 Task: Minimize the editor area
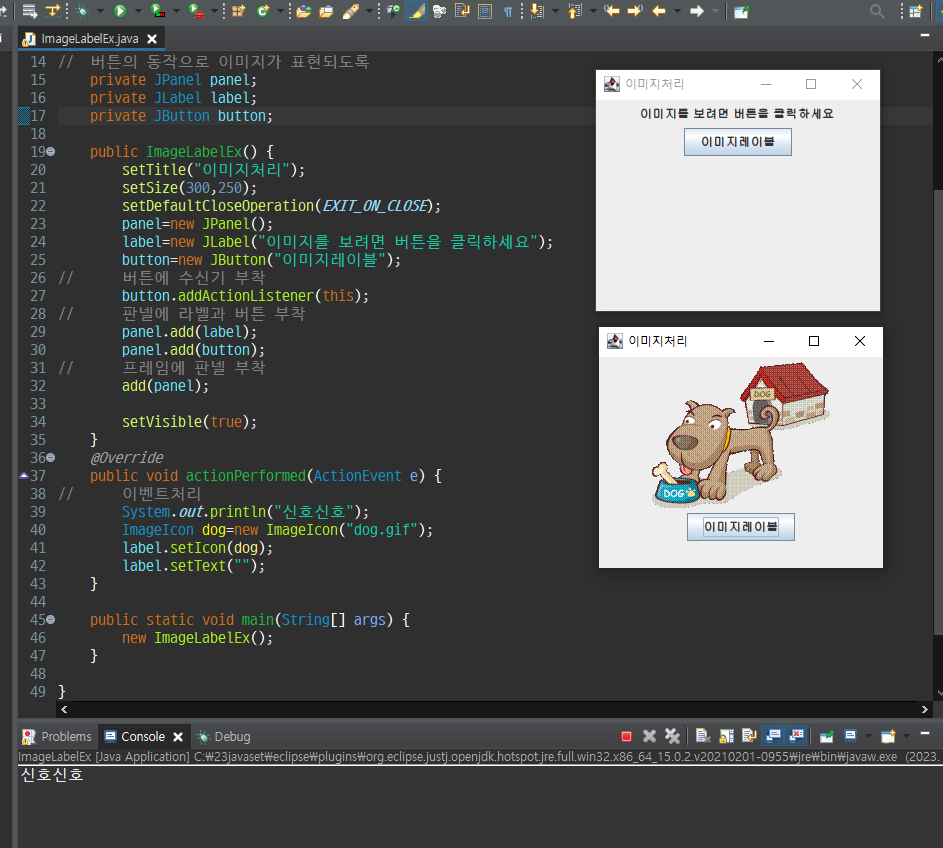tap(925, 35)
